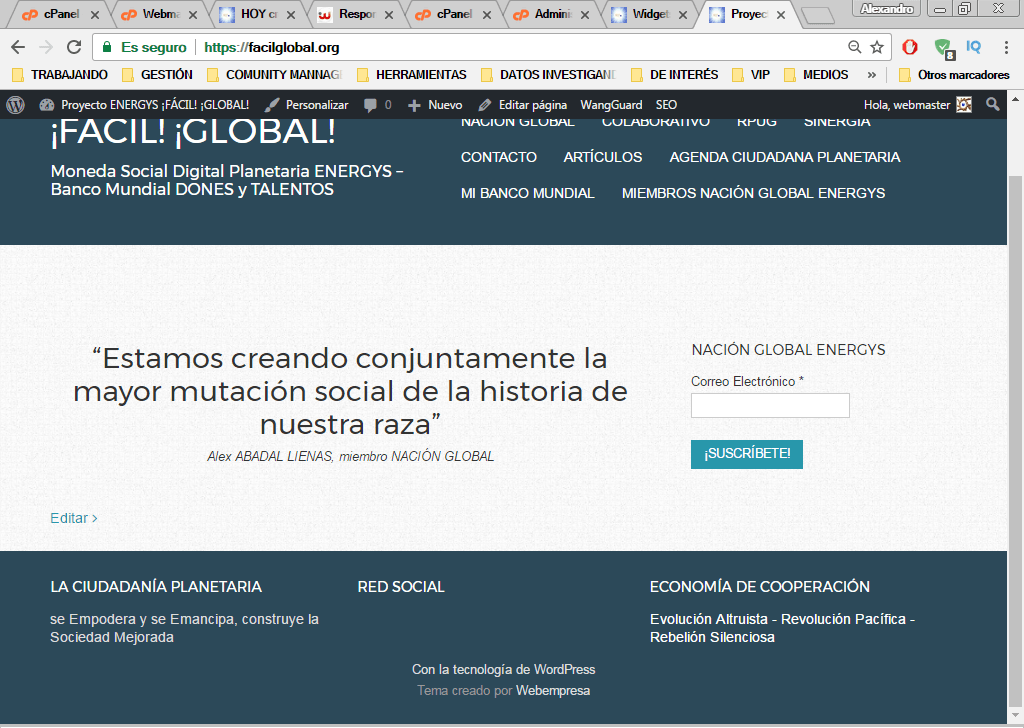
Task: Open a new tab with the blank tab button
Action: 817,15
